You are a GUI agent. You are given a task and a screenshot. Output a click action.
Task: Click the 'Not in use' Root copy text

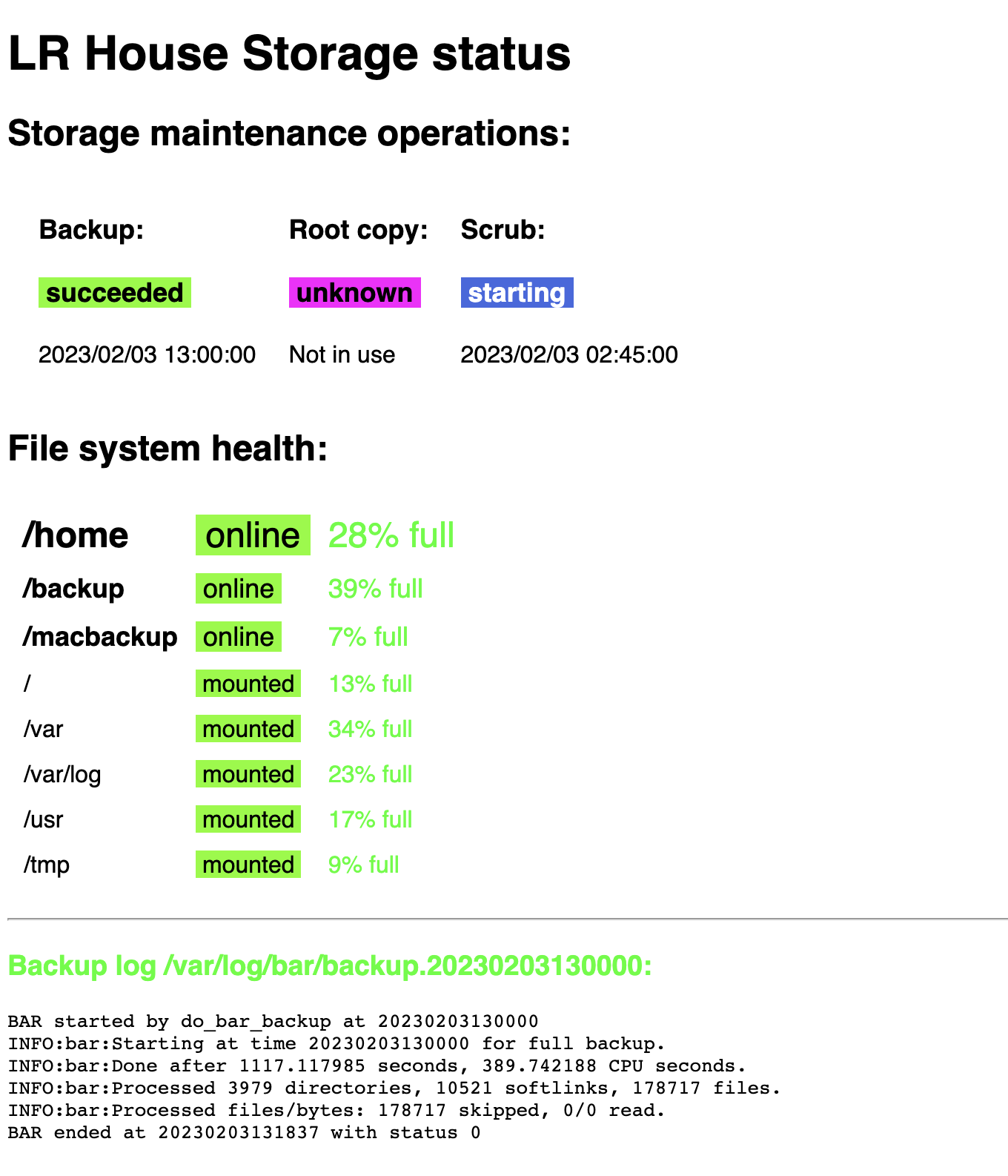pos(342,354)
